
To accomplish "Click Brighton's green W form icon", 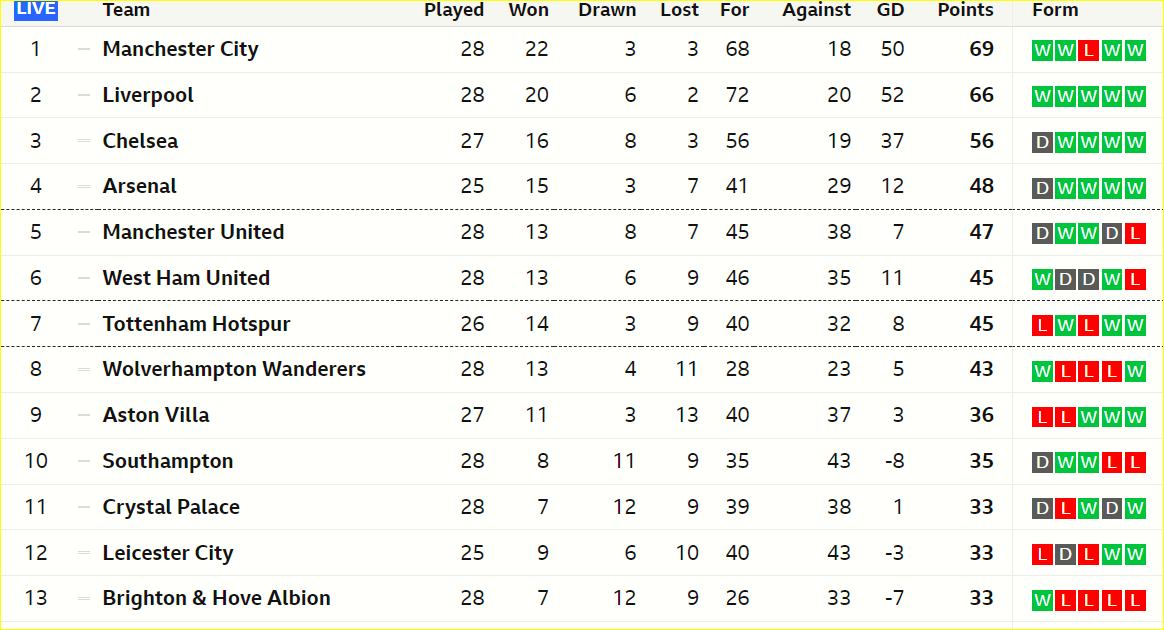I will pyautogui.click(x=1042, y=600).
